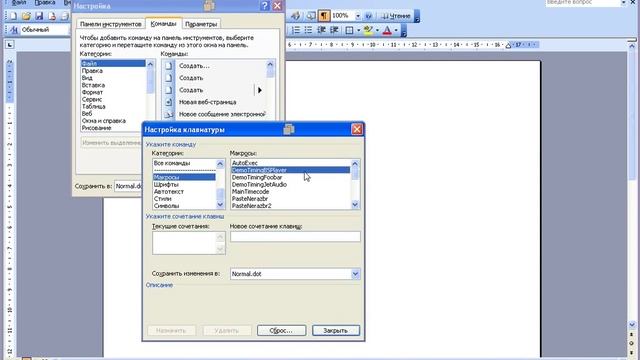Select the DemoTimingBSPlayer macro
The image size is (640, 360).
[x=290, y=170]
